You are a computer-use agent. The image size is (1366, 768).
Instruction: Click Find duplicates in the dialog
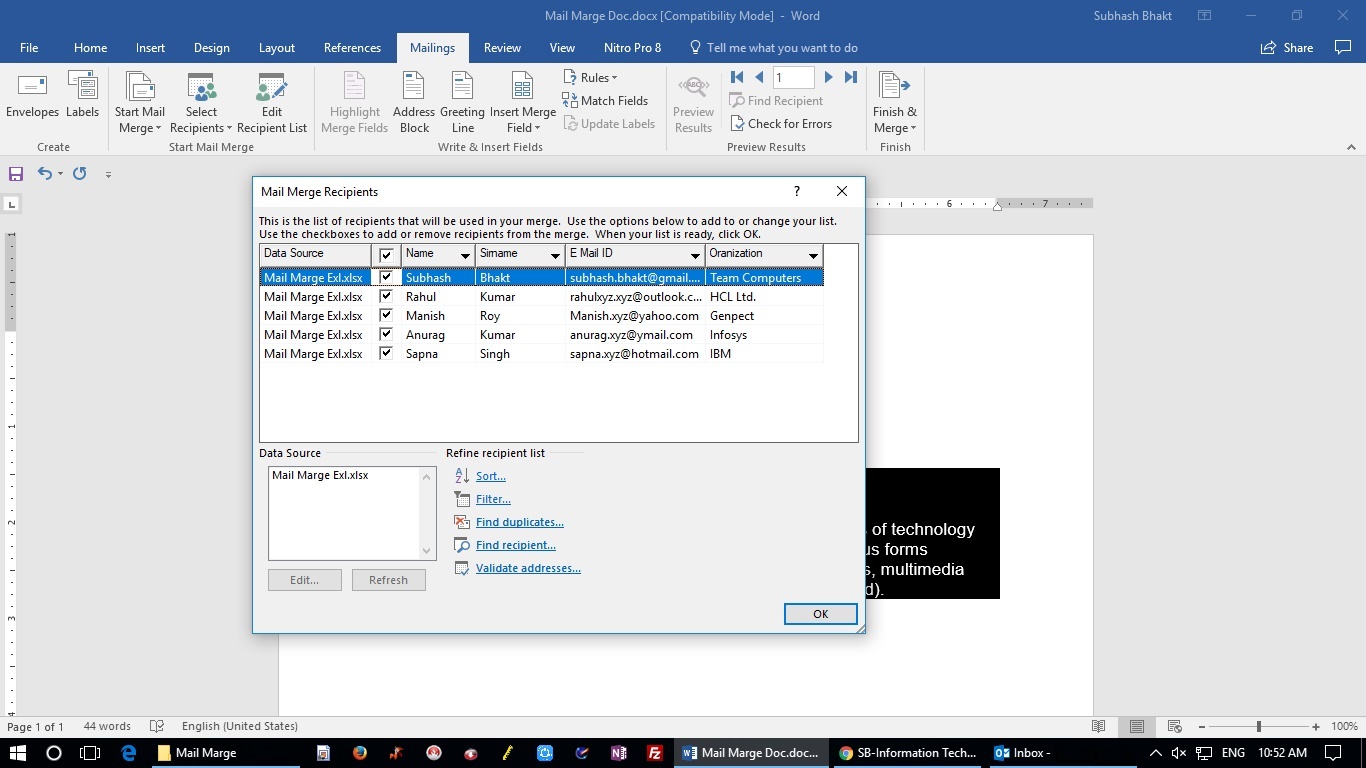point(520,521)
